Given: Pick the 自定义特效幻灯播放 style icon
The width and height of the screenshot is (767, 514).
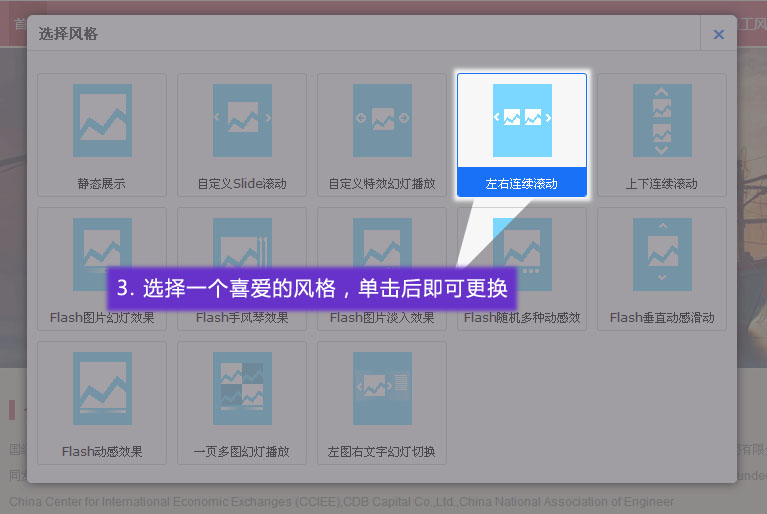Looking at the screenshot, I should click(x=382, y=120).
